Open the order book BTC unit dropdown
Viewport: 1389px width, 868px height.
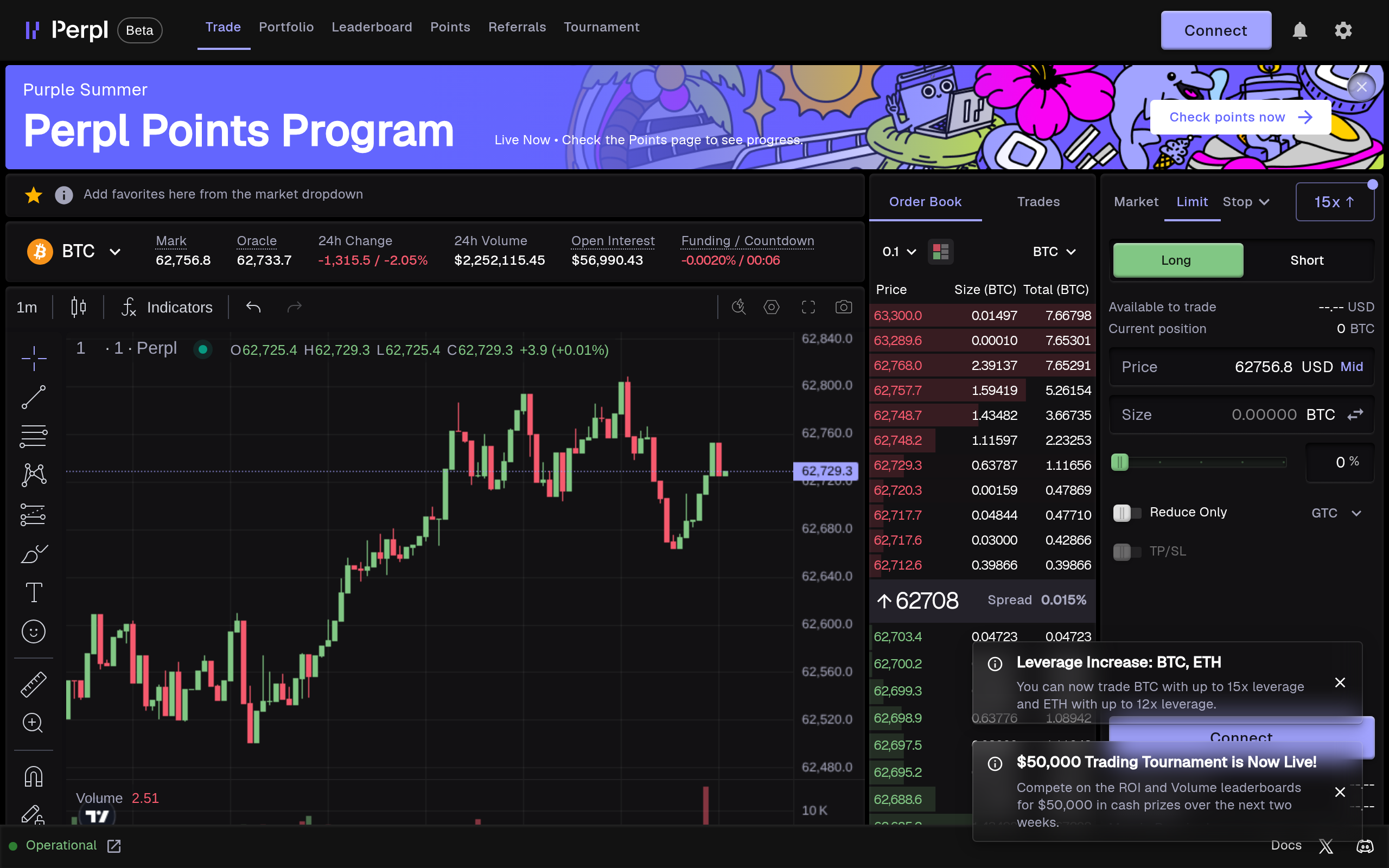pos(1054,251)
